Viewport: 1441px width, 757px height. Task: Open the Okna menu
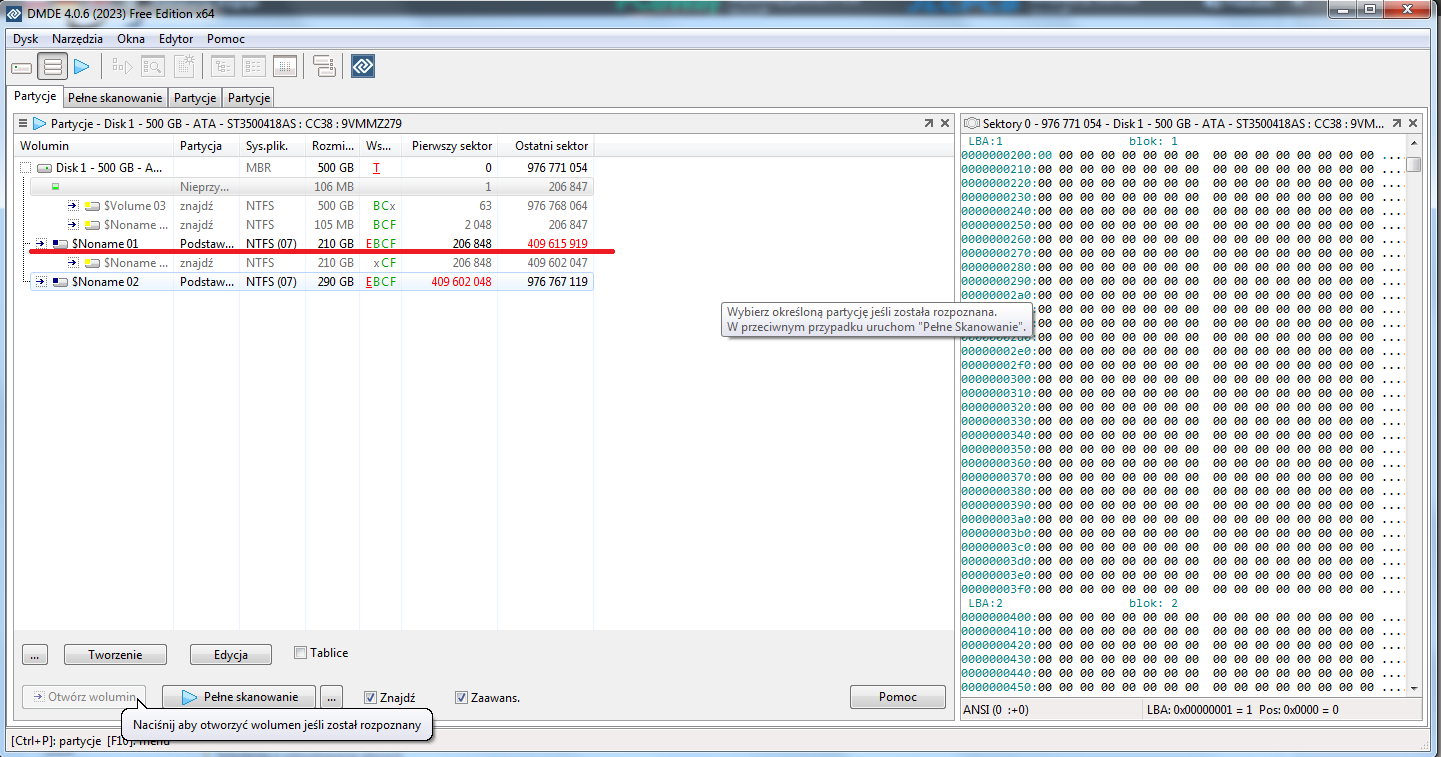pyautogui.click(x=130, y=39)
